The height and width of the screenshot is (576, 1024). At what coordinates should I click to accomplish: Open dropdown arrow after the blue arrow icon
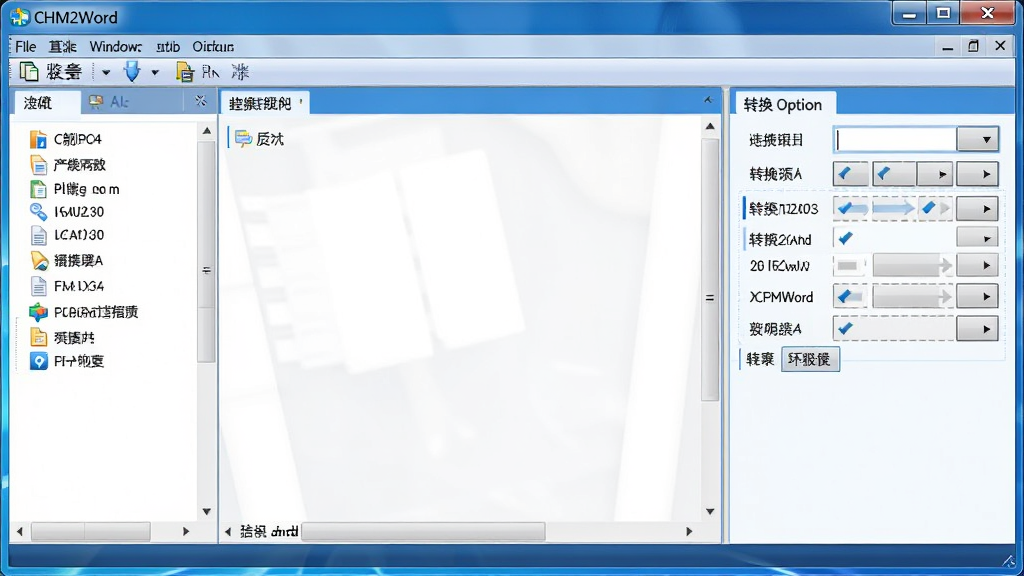[155, 72]
